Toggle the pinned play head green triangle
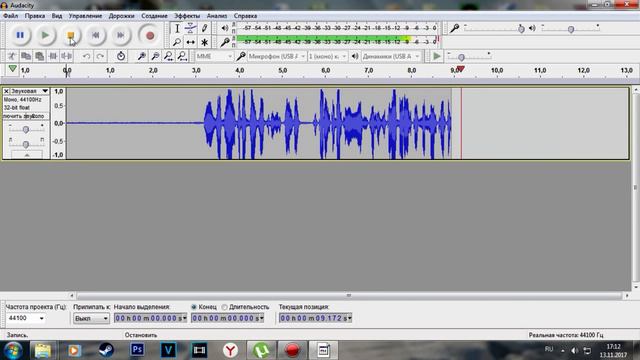640x360 pixels. click(x=13, y=69)
